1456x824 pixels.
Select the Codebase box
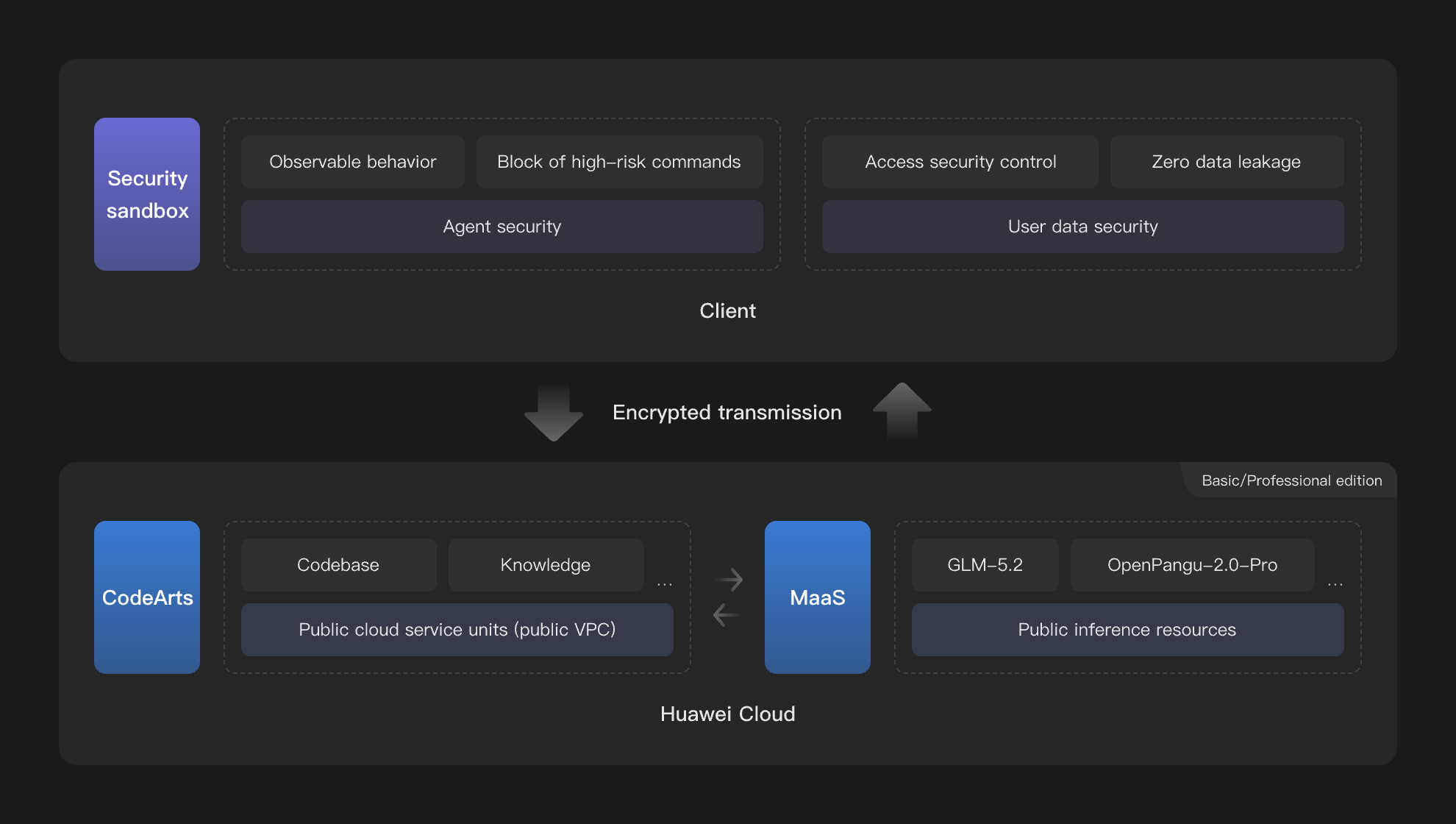pyautogui.click(x=338, y=565)
